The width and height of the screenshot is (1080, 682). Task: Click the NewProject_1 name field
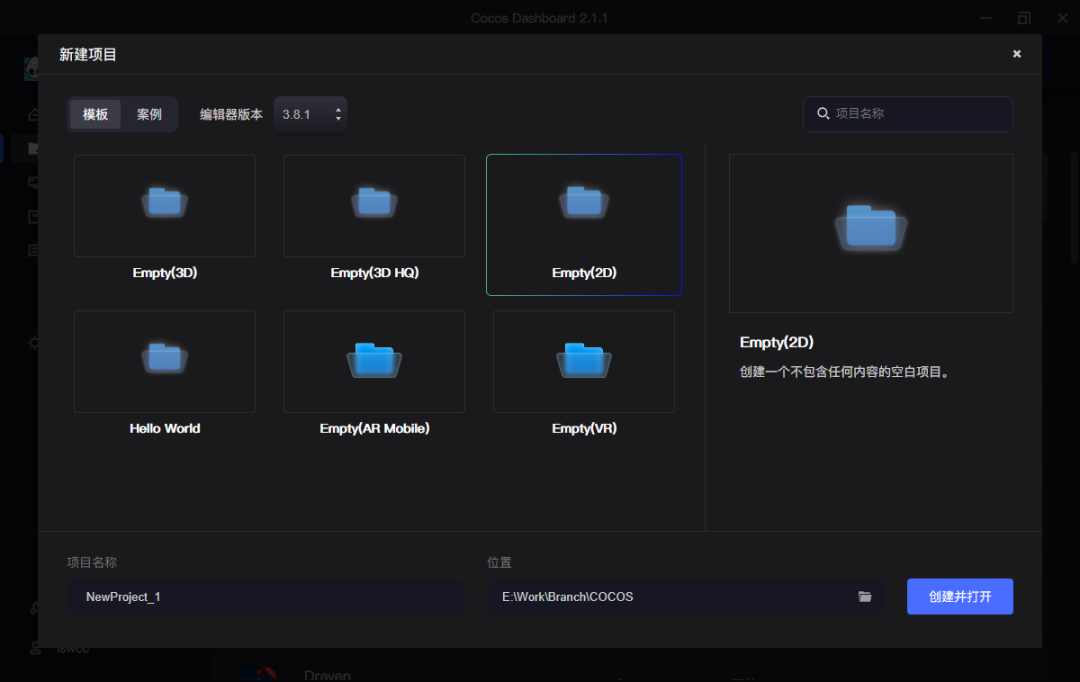coord(266,597)
